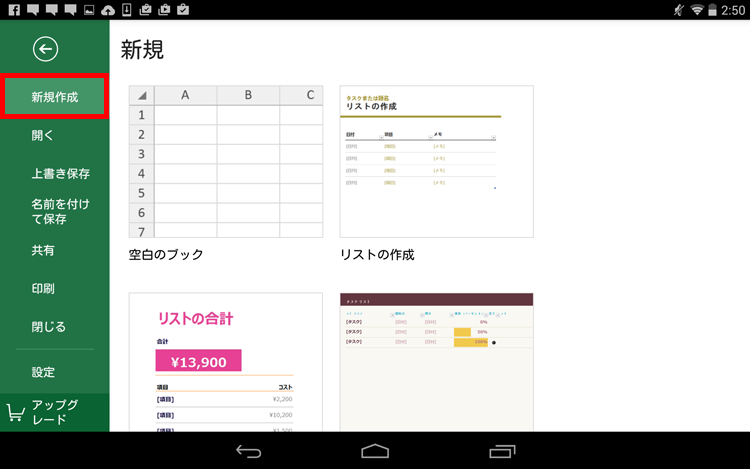Tap the Wi-Fi status icon
The height and width of the screenshot is (469, 750).
click(697, 10)
